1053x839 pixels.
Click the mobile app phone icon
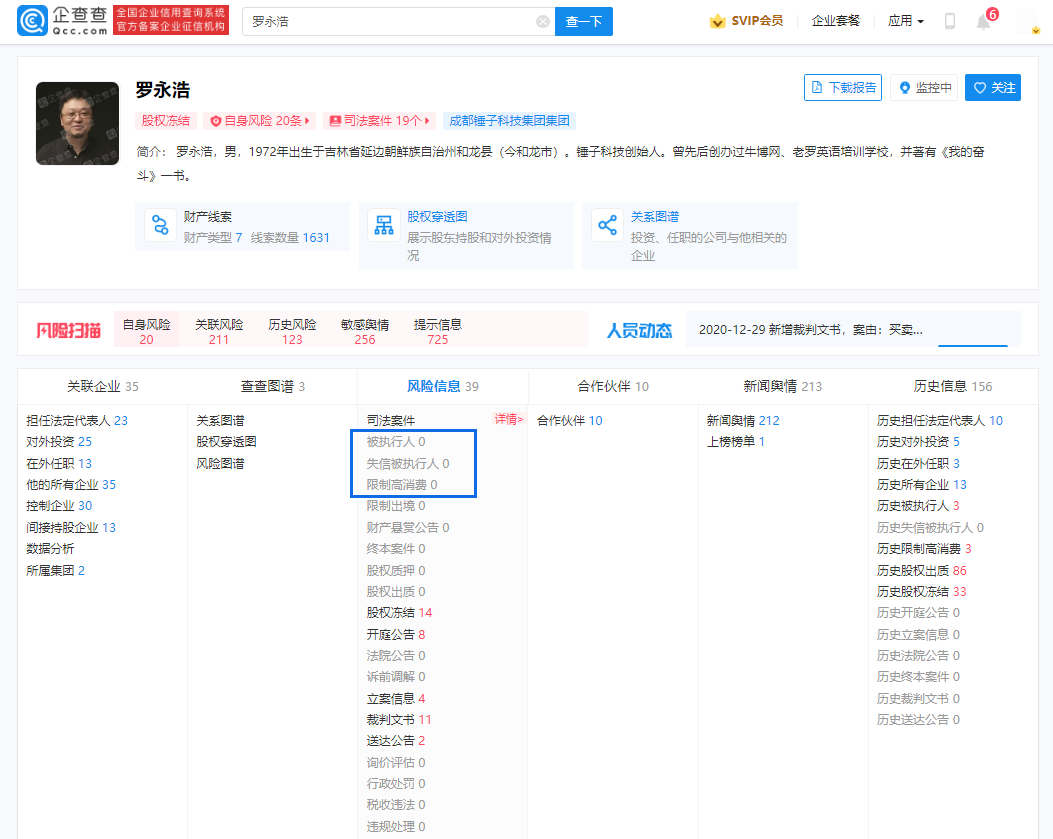click(x=948, y=20)
